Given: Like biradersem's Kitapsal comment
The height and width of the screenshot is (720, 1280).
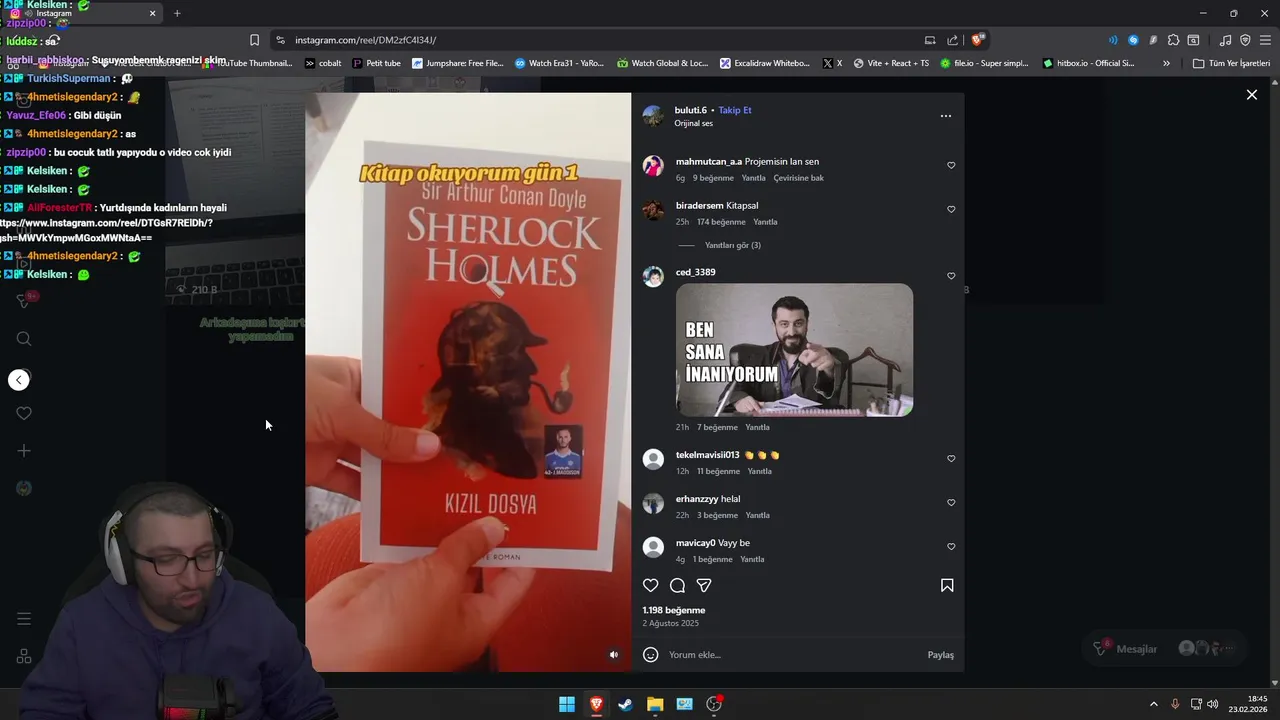Looking at the screenshot, I should click(x=951, y=210).
